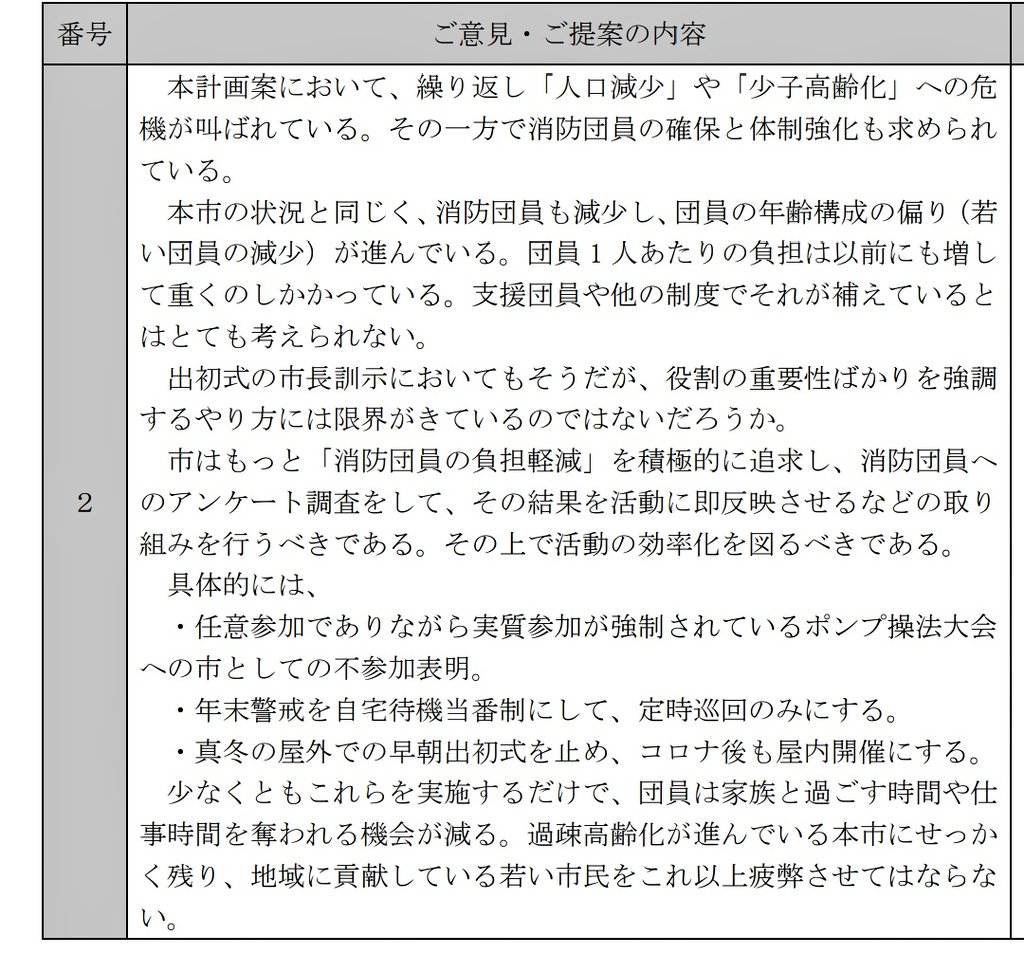Click the 番号 column header
This screenshot has height=953, width=1024.
click(84, 34)
